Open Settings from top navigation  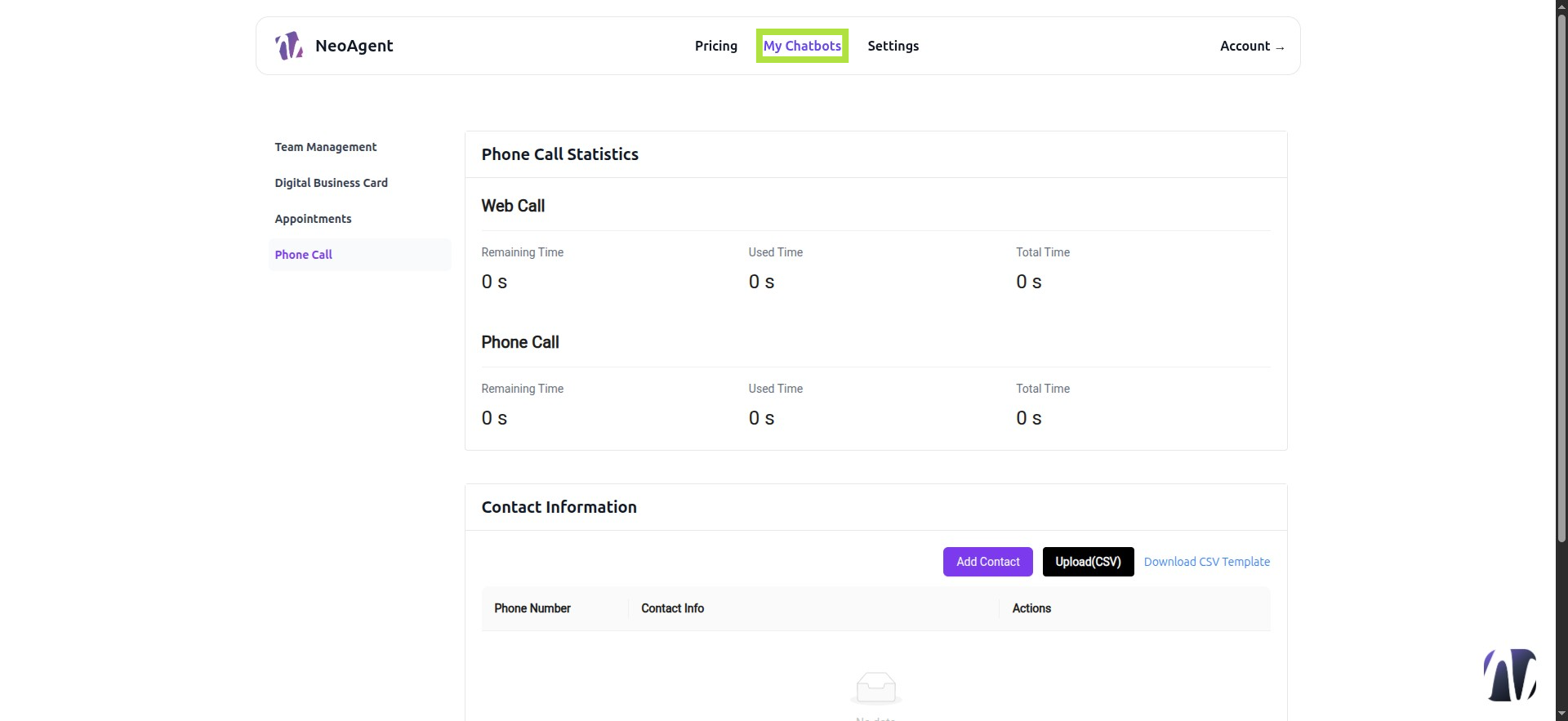(893, 46)
